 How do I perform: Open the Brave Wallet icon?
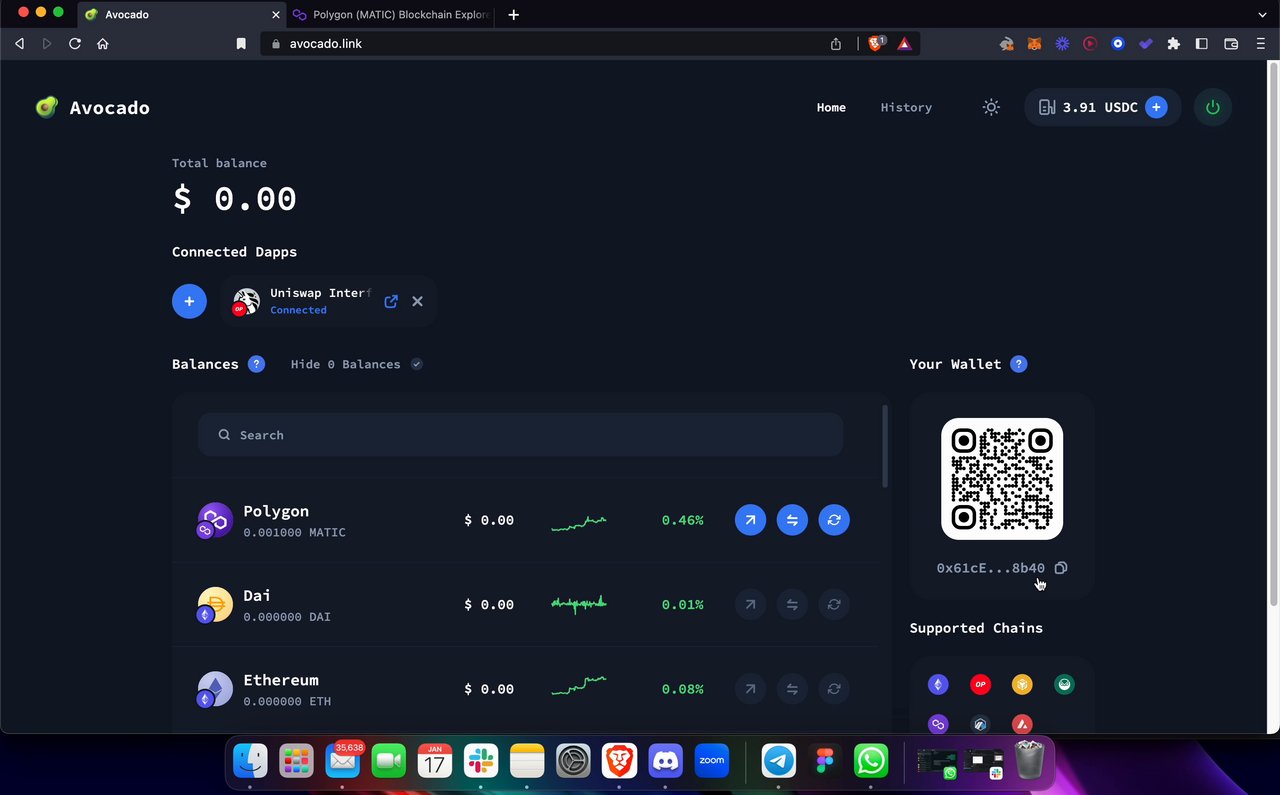click(x=1231, y=44)
